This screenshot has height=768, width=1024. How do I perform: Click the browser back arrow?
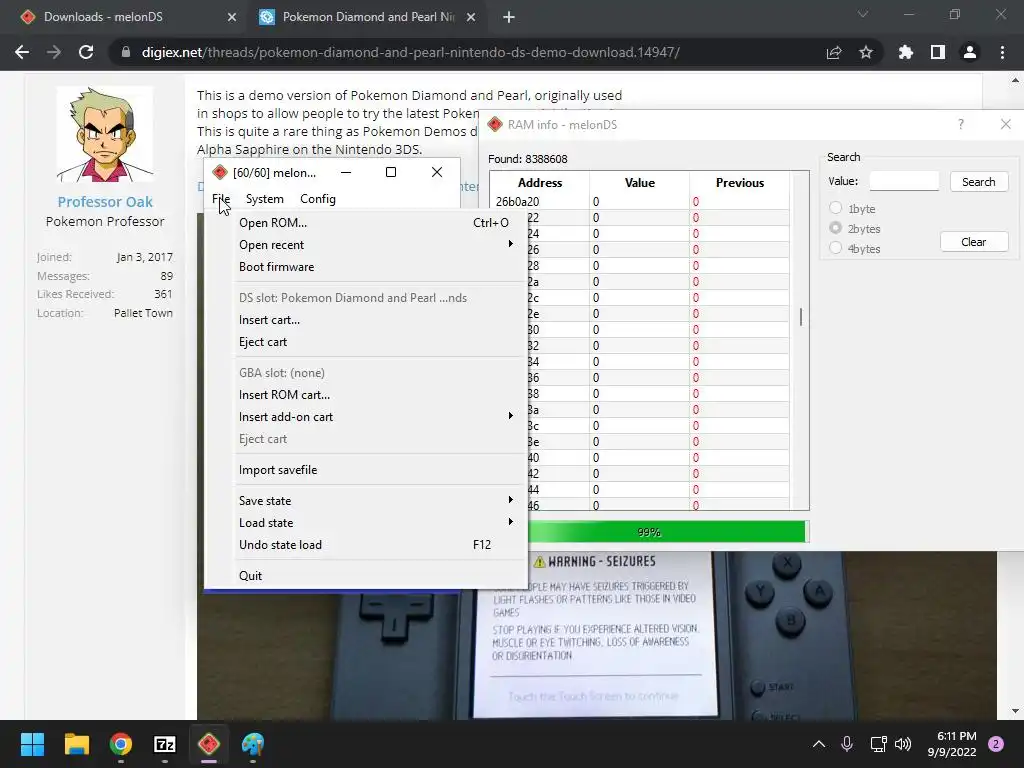point(22,52)
